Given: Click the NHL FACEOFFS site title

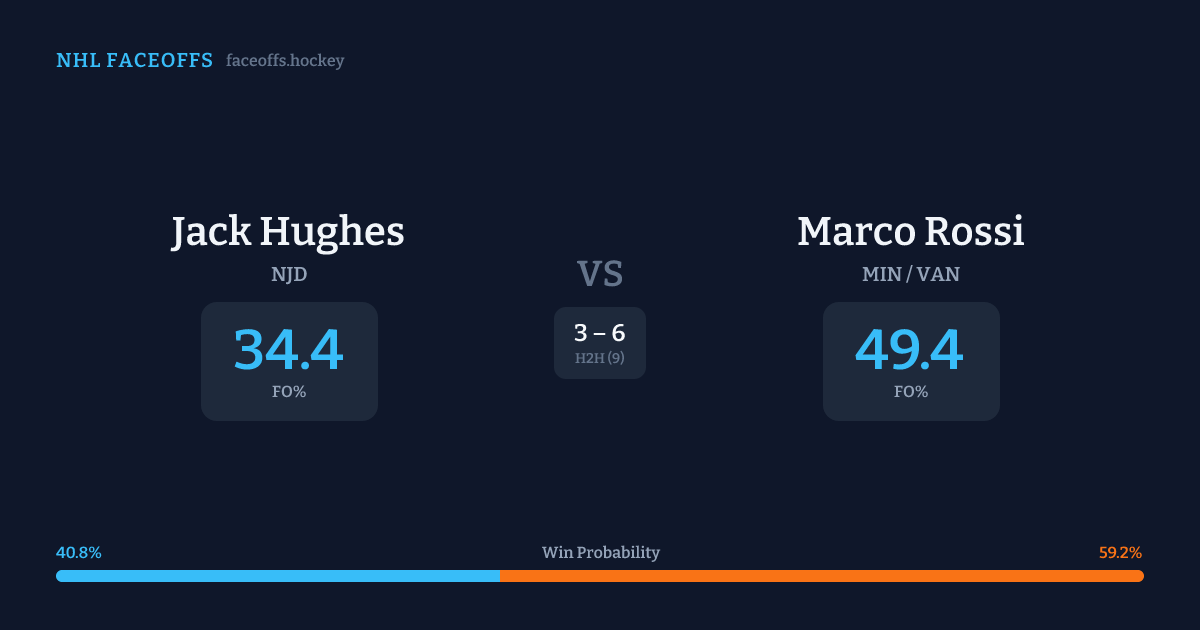Looking at the screenshot, I should [x=134, y=61].
